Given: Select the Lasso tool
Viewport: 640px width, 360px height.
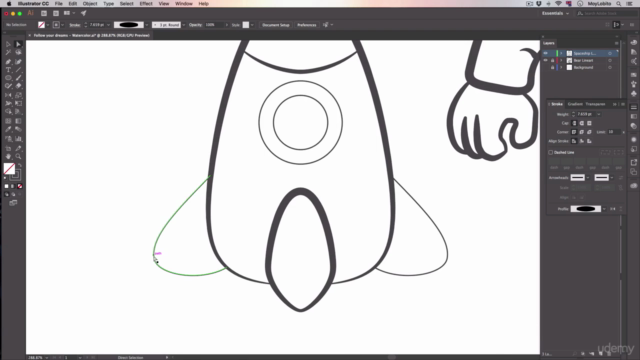Looking at the screenshot, I should coord(18,53).
